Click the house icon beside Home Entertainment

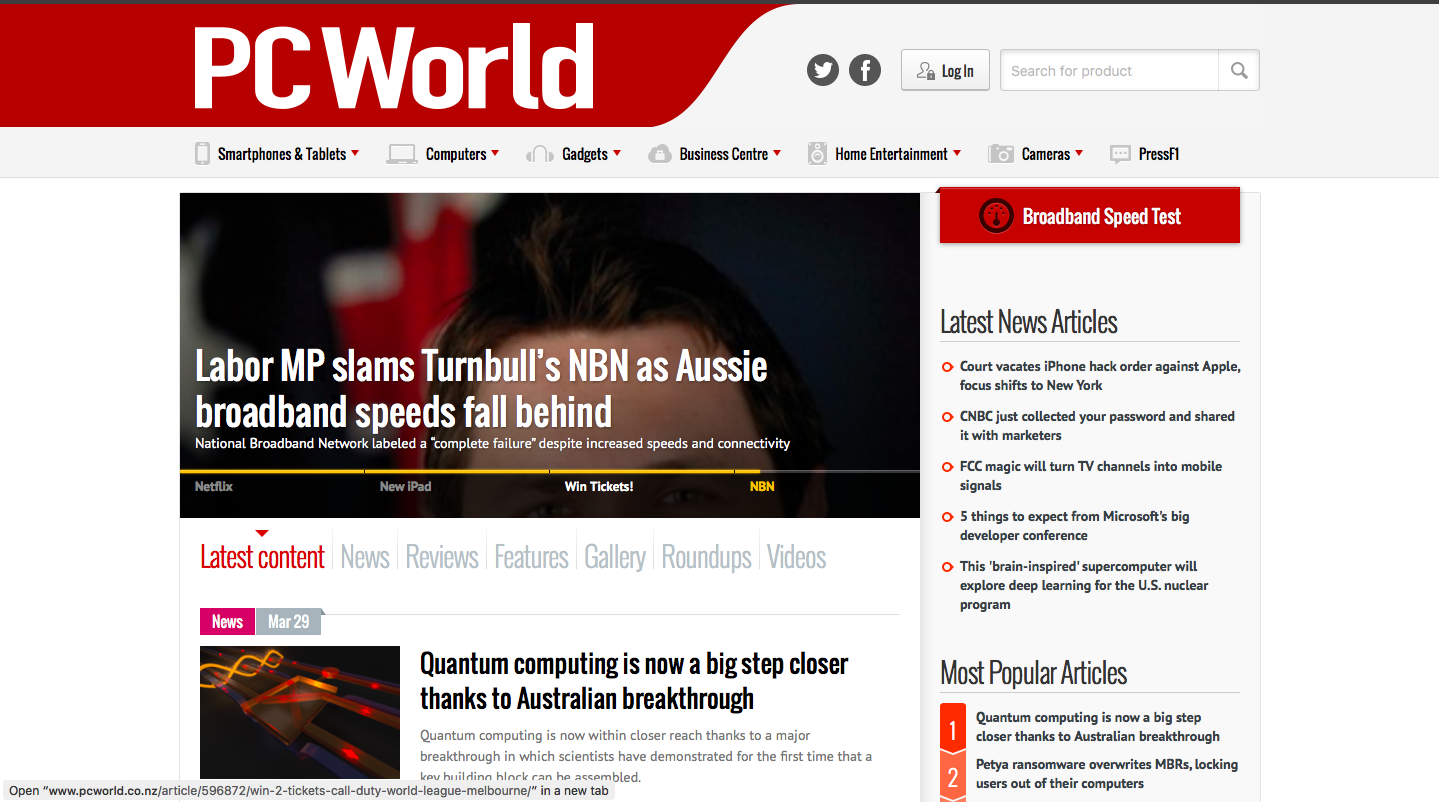[x=816, y=153]
